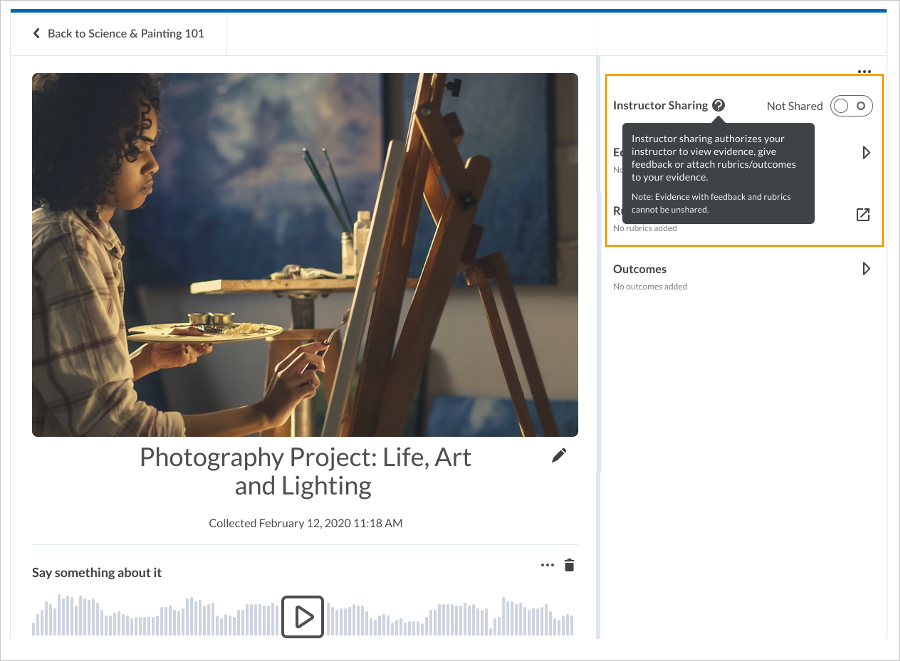Viewport: 900px width, 661px height.
Task: Open the evidence options ellipsis menu
Action: point(864,71)
